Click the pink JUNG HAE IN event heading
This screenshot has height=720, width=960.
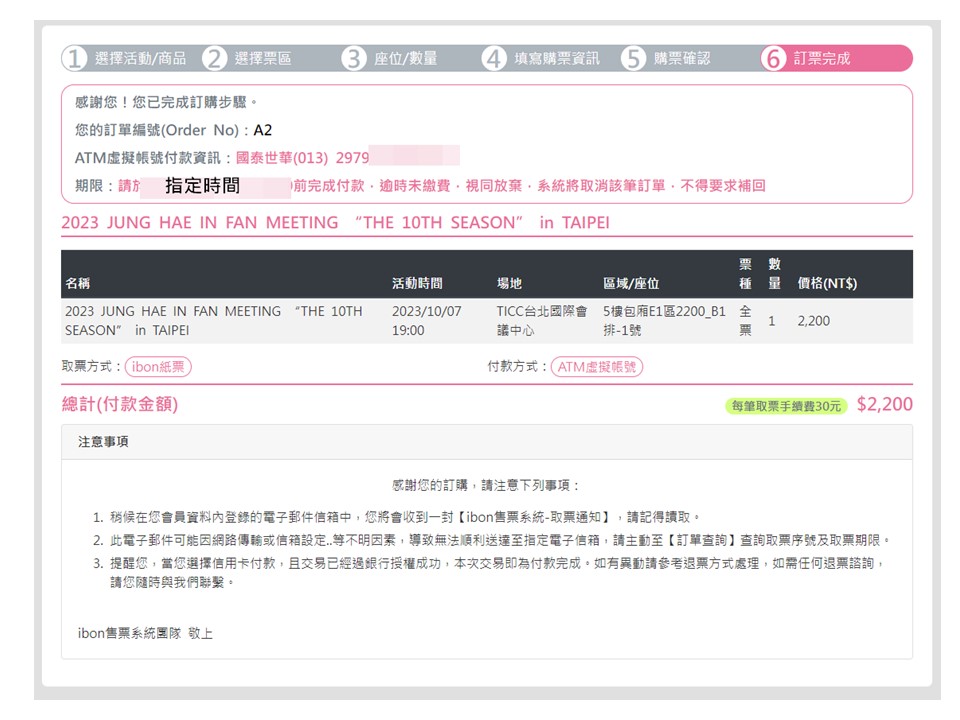coord(335,223)
